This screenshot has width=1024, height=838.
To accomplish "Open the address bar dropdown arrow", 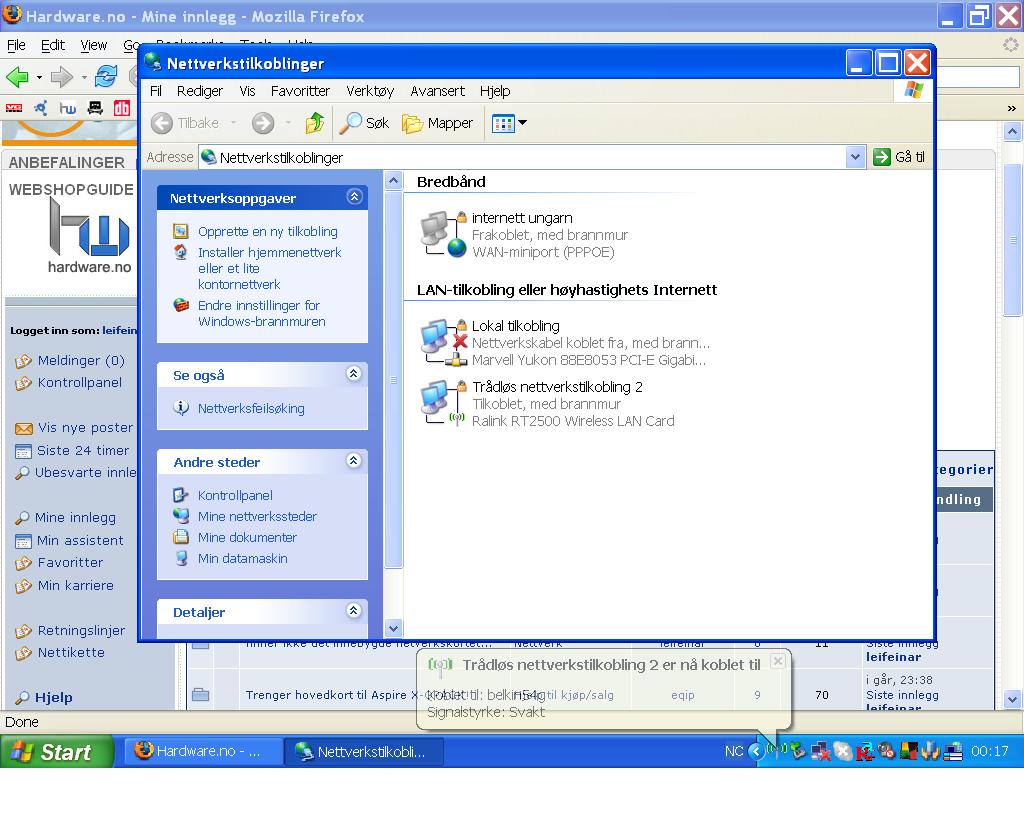I will (x=854, y=157).
